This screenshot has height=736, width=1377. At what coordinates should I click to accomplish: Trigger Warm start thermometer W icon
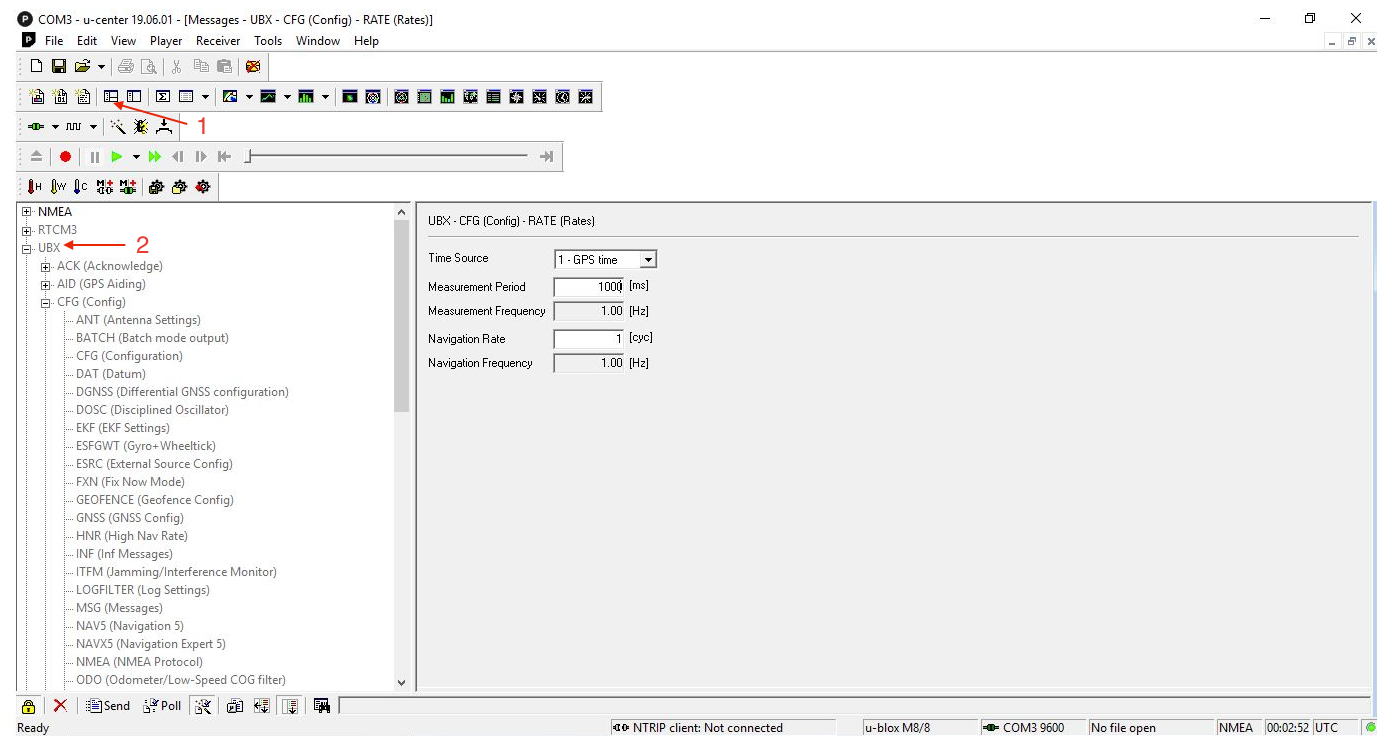pos(58,187)
